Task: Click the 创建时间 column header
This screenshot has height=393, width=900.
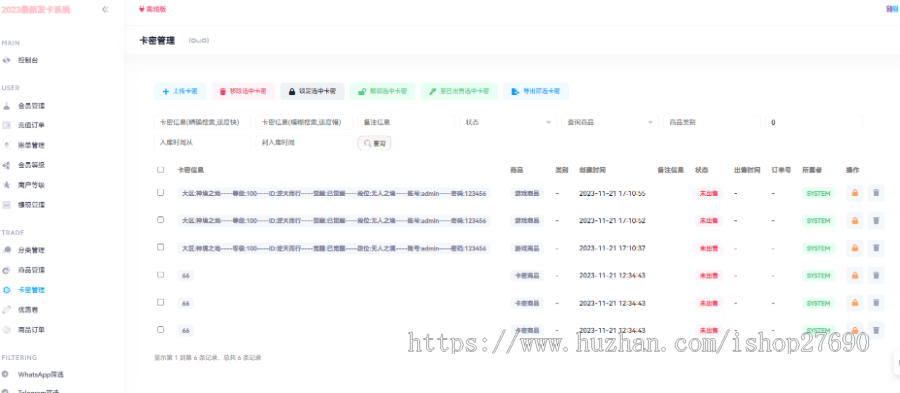Action: (x=592, y=170)
